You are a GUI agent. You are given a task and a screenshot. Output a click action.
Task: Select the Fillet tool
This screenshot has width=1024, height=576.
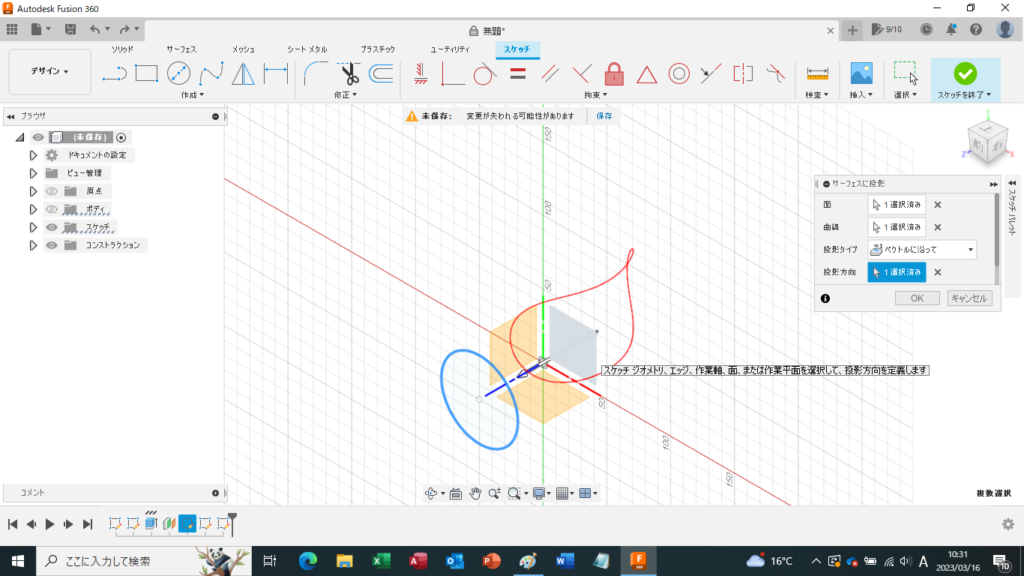316,73
